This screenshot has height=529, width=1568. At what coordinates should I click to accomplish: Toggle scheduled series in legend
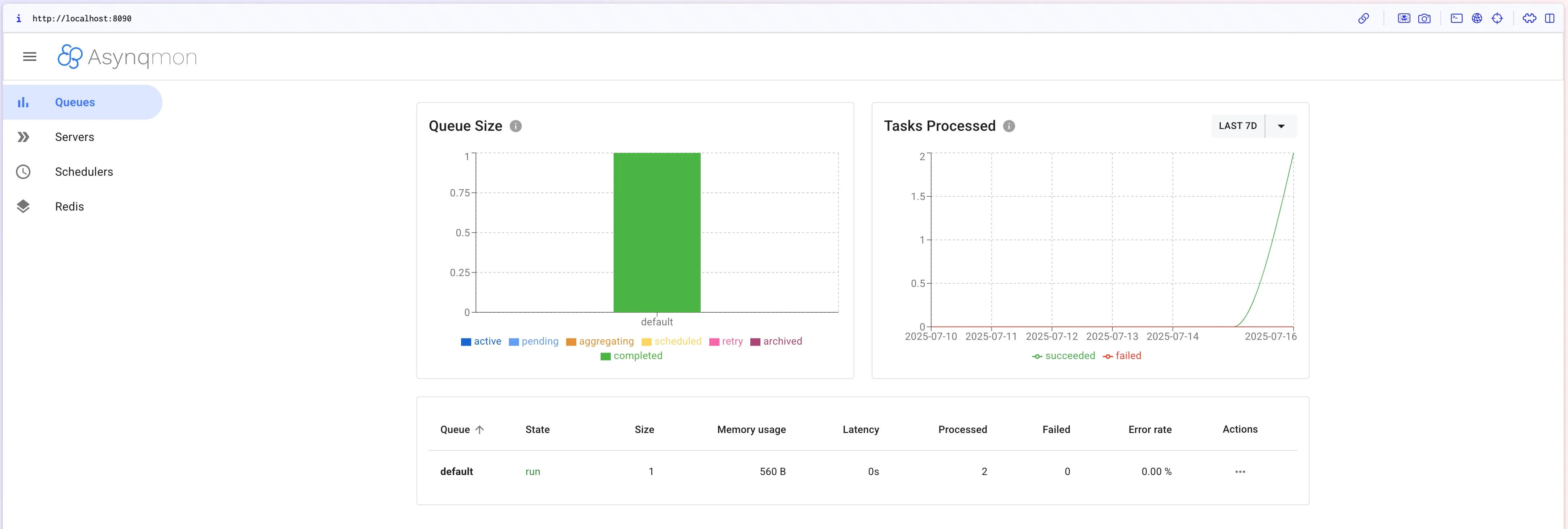pyautogui.click(x=671, y=342)
